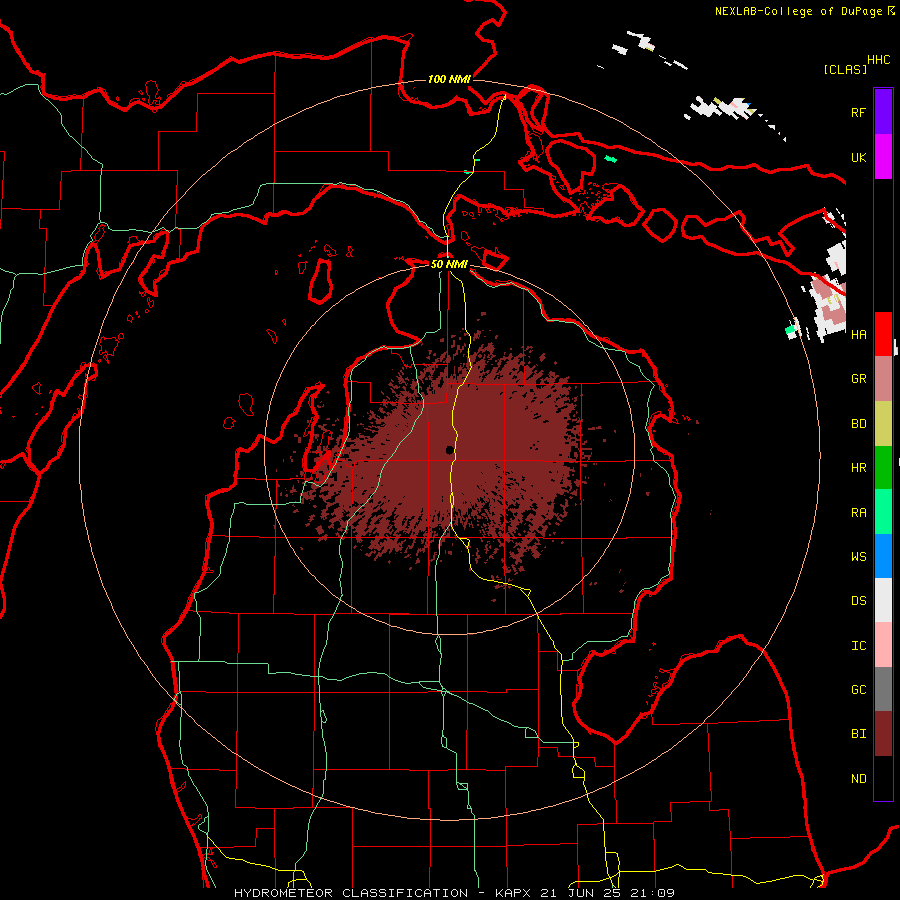Click the "HA" legend label

tap(858, 334)
